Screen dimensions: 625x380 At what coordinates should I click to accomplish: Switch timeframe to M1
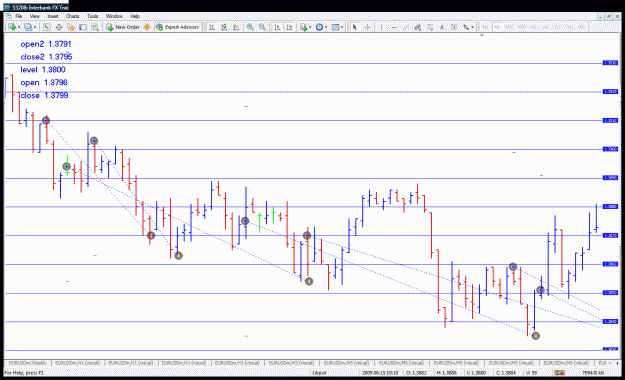485,27
